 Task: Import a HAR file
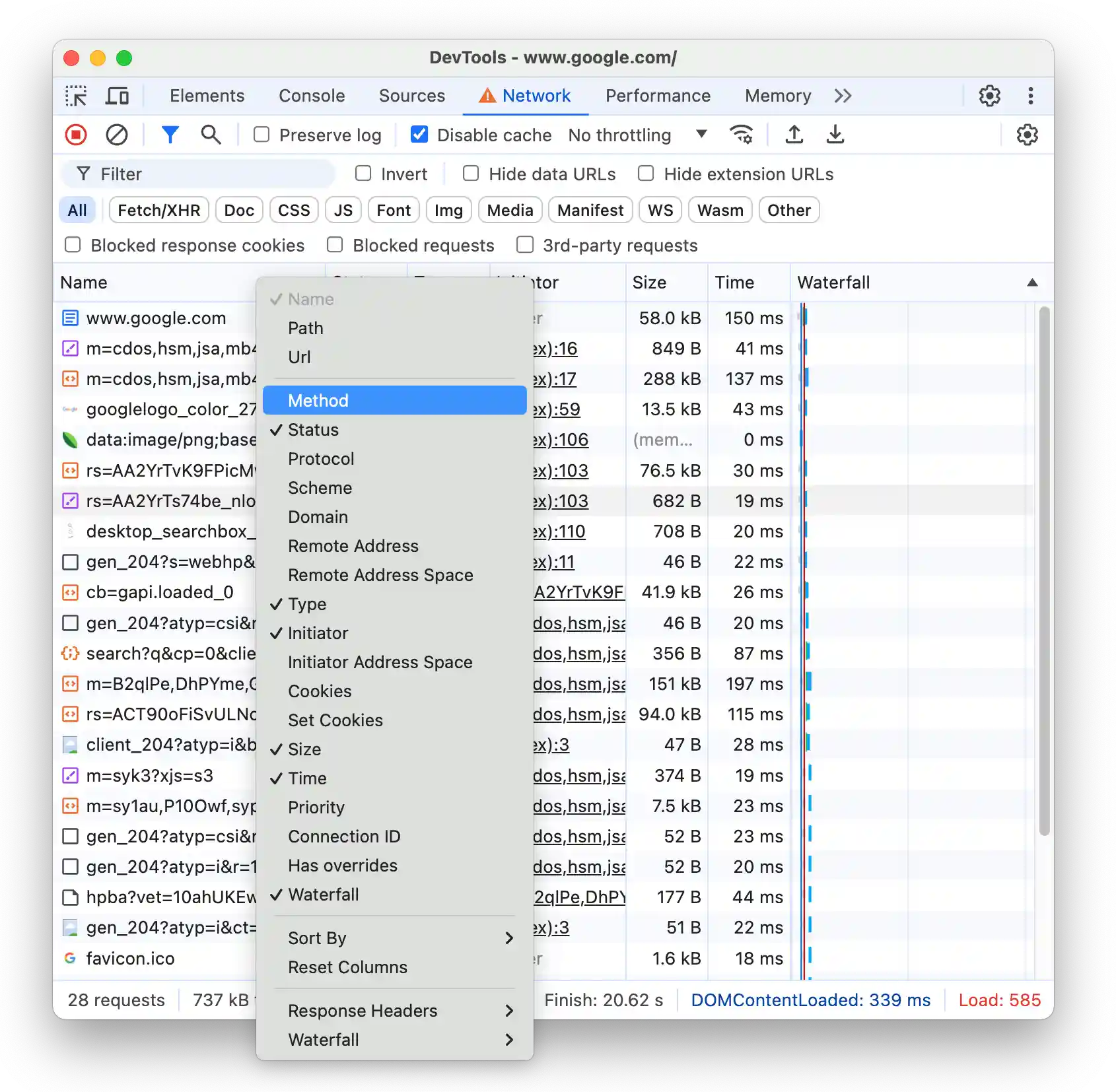(794, 135)
